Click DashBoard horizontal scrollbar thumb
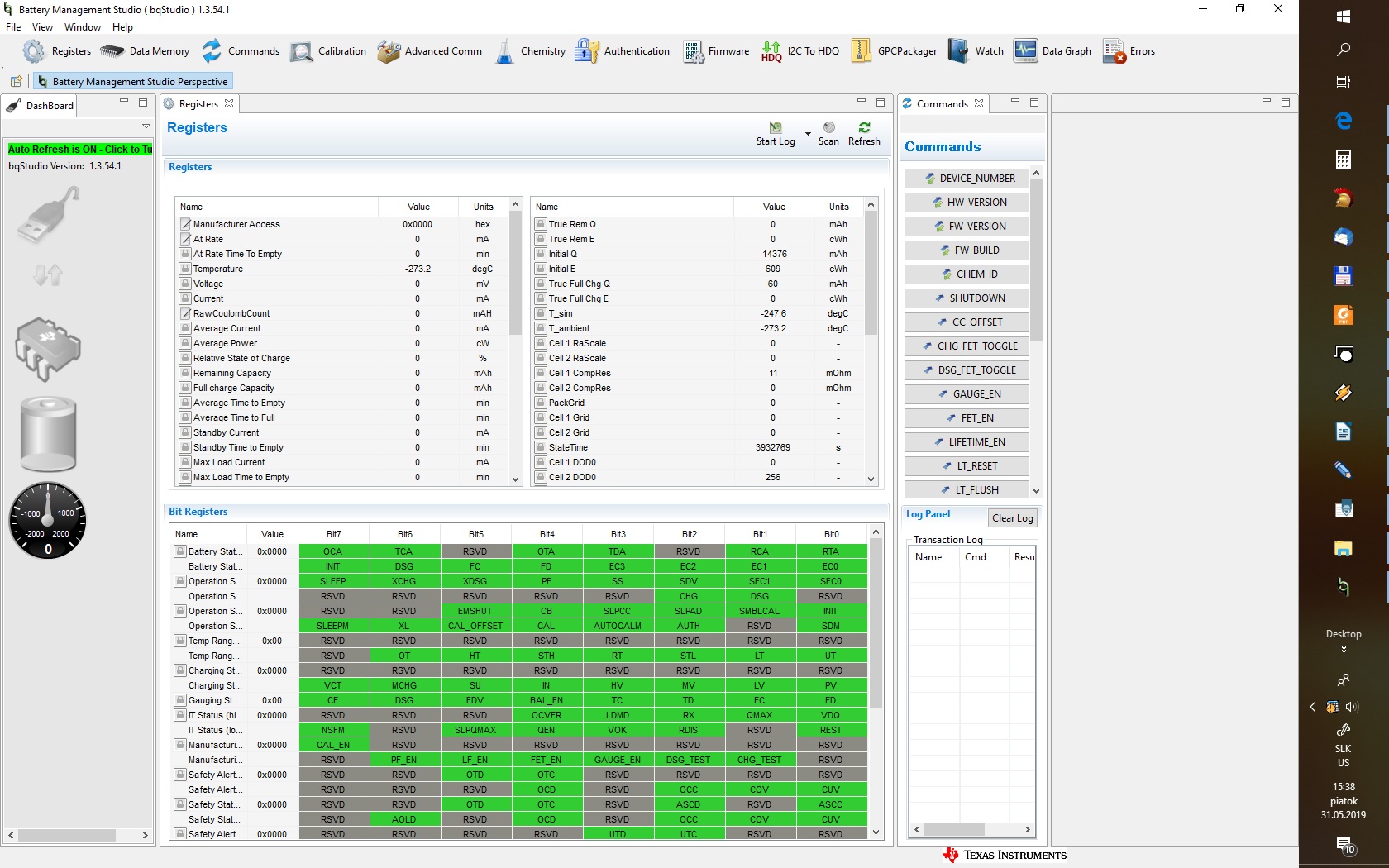Image resolution: width=1389 pixels, height=868 pixels. [67, 836]
